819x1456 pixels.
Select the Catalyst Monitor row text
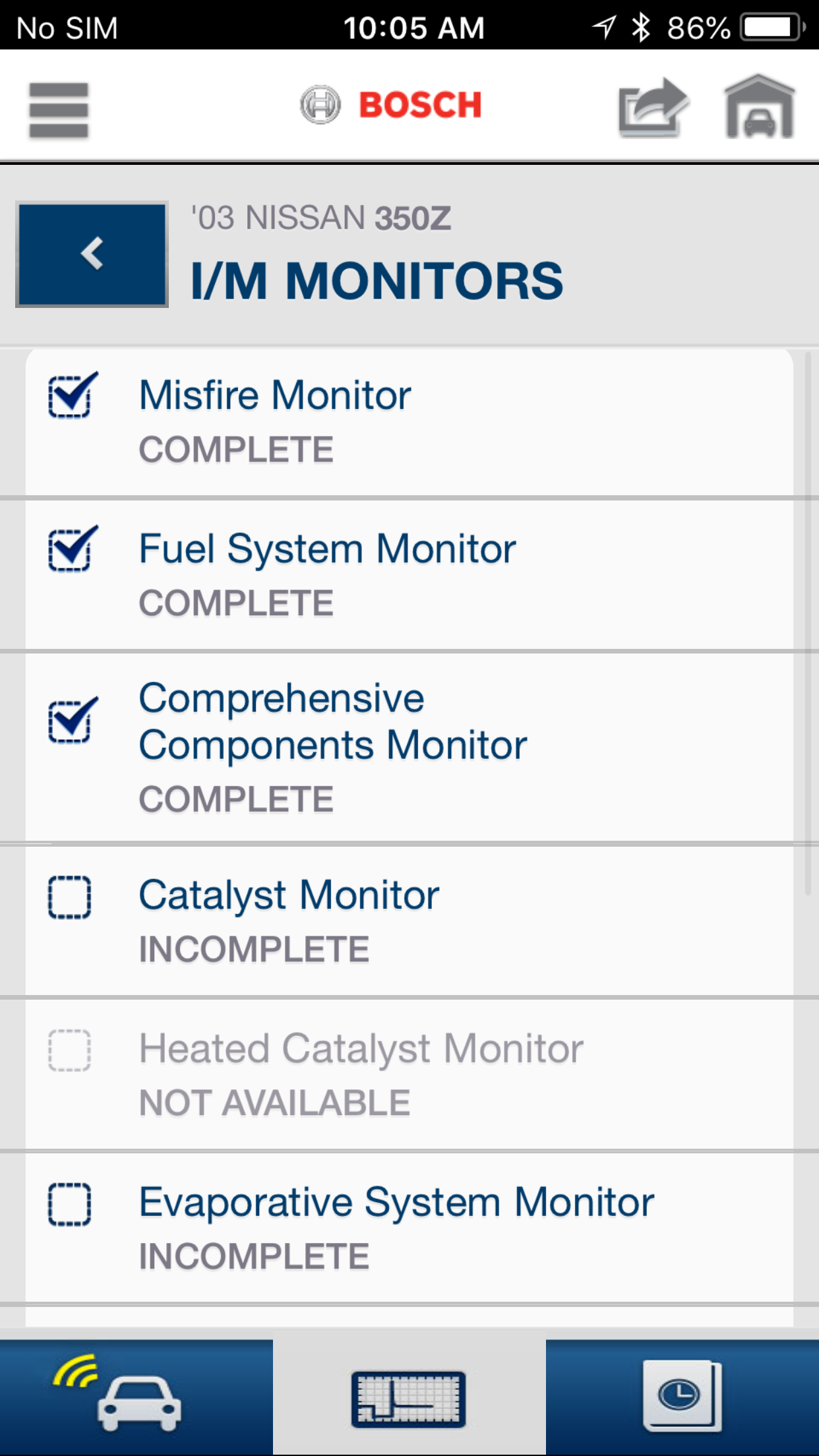coord(289,895)
